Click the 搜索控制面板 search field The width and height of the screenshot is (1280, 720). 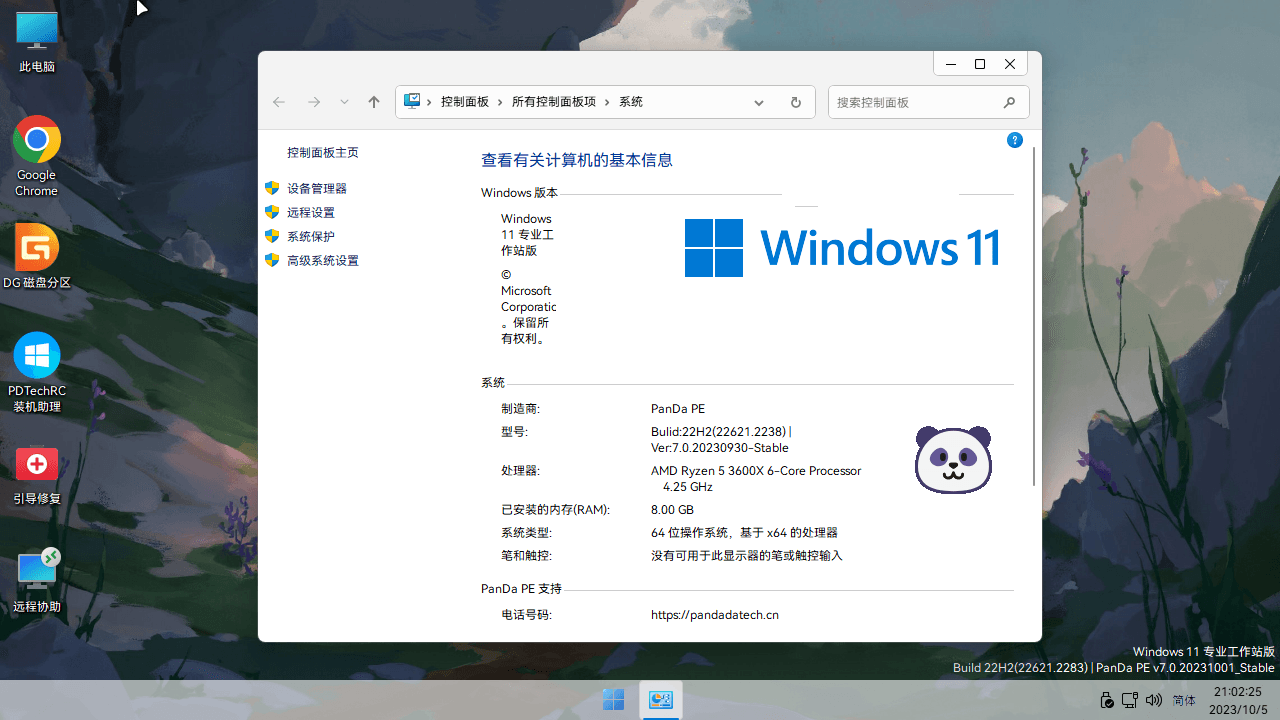pos(915,102)
